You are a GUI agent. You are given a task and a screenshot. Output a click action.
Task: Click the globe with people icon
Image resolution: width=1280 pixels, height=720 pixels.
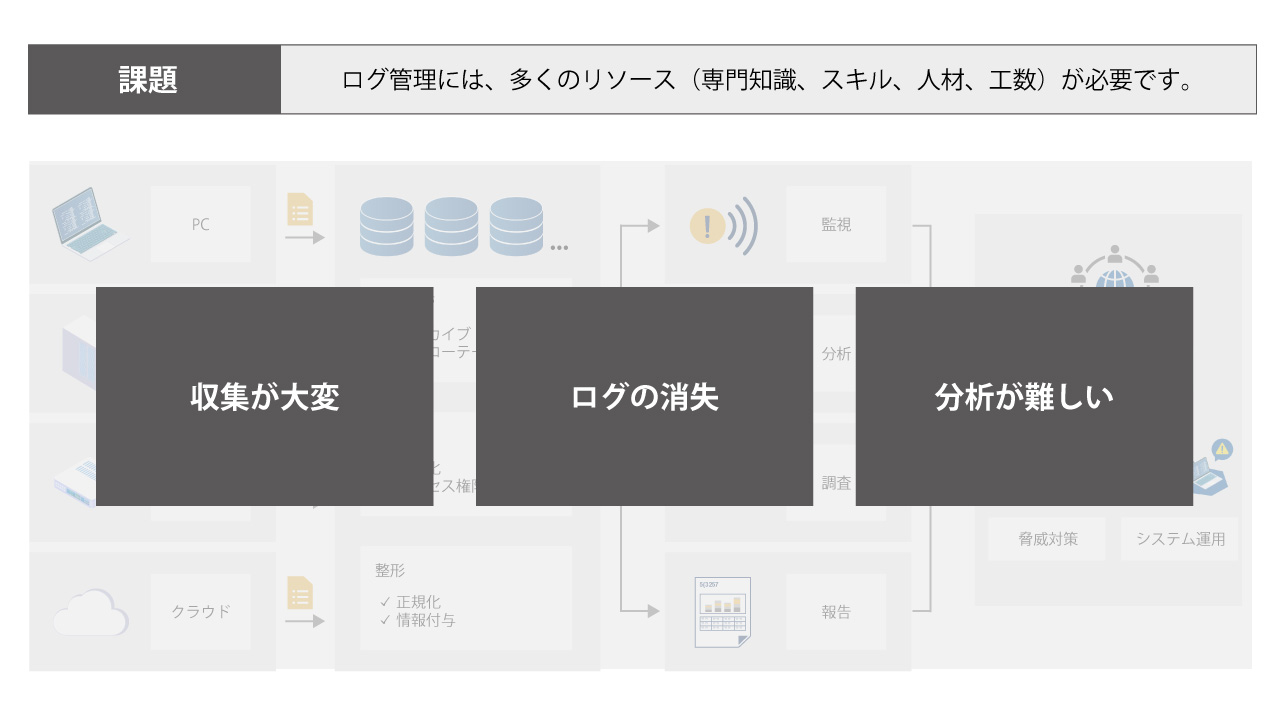1114,266
